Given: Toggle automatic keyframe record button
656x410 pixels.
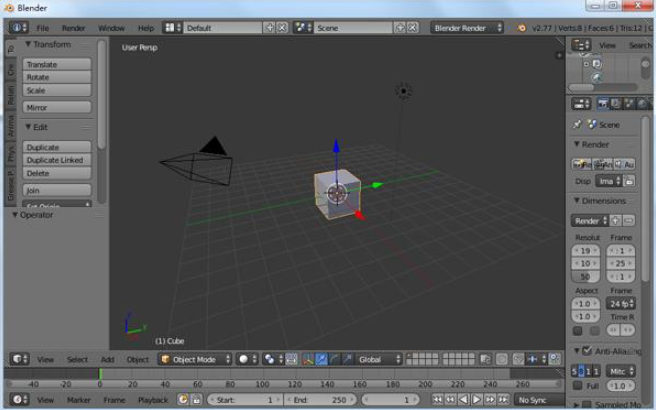Looking at the screenshot, I should click(183, 400).
